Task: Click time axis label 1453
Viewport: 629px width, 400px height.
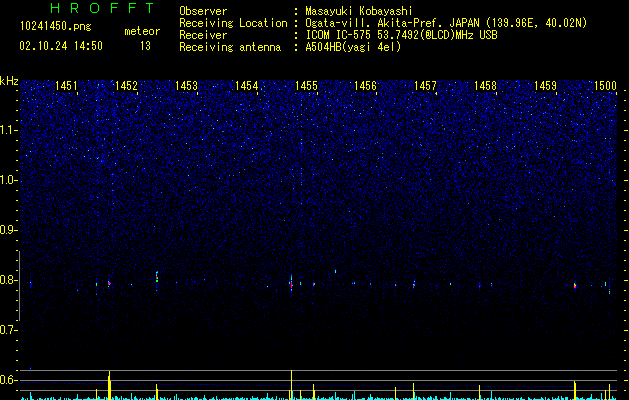Action: (x=187, y=85)
